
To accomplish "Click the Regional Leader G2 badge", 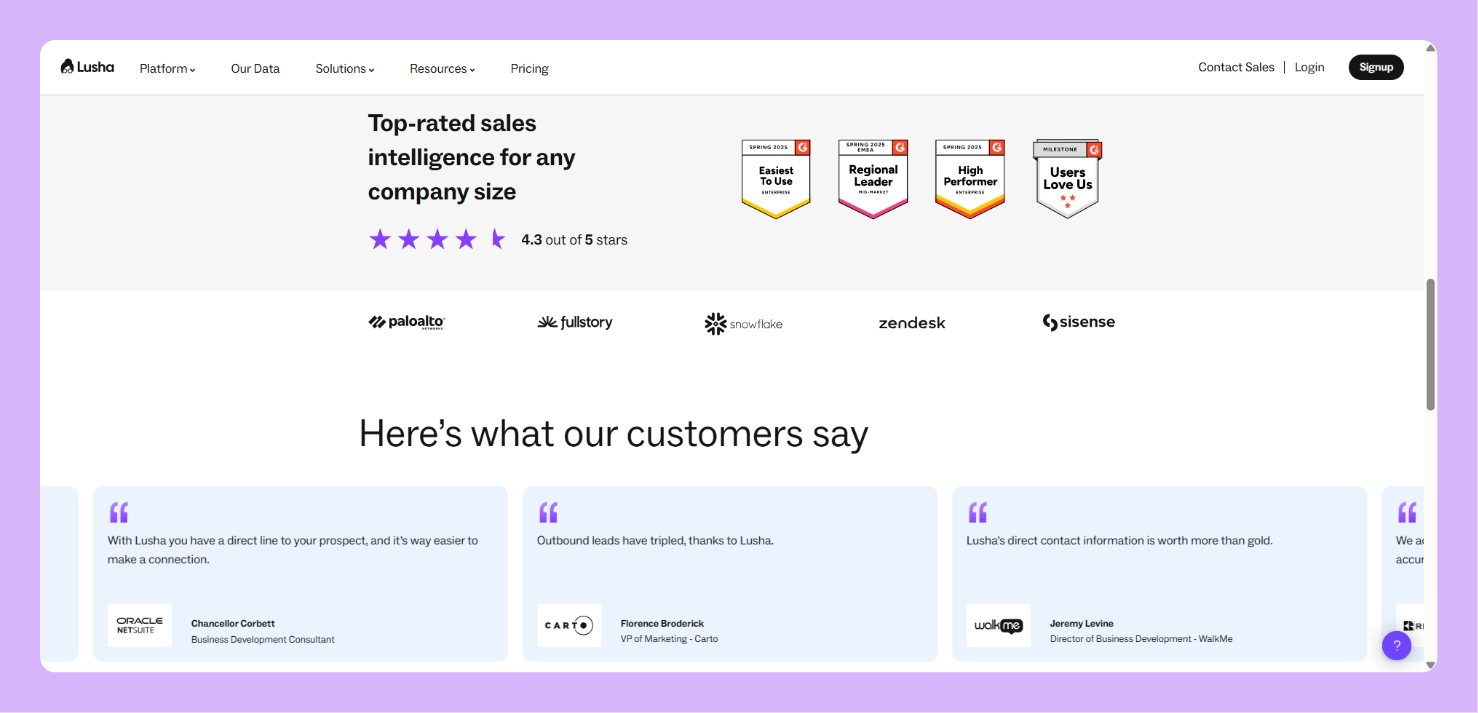I will pos(873,178).
